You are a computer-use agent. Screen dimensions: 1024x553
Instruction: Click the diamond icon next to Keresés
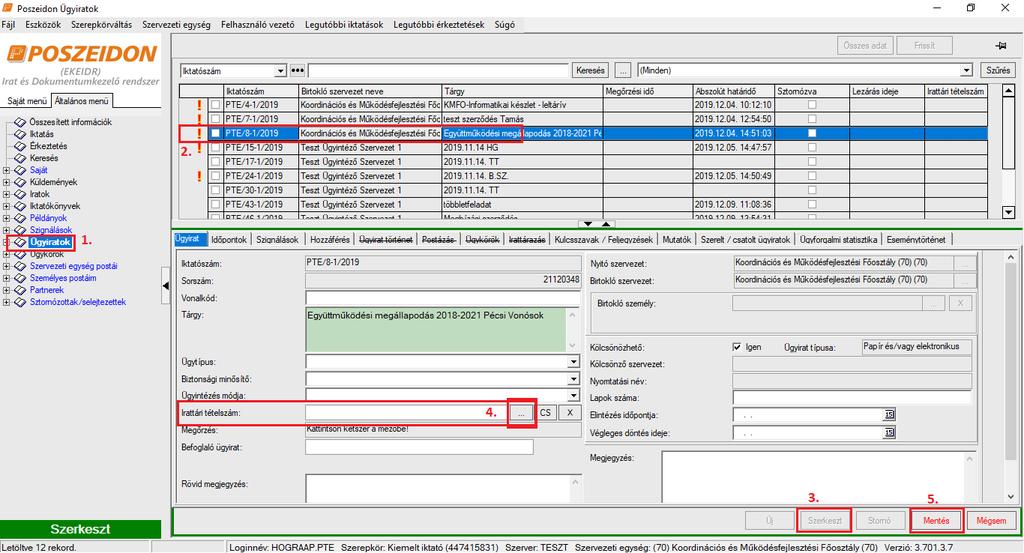[x=20, y=158]
